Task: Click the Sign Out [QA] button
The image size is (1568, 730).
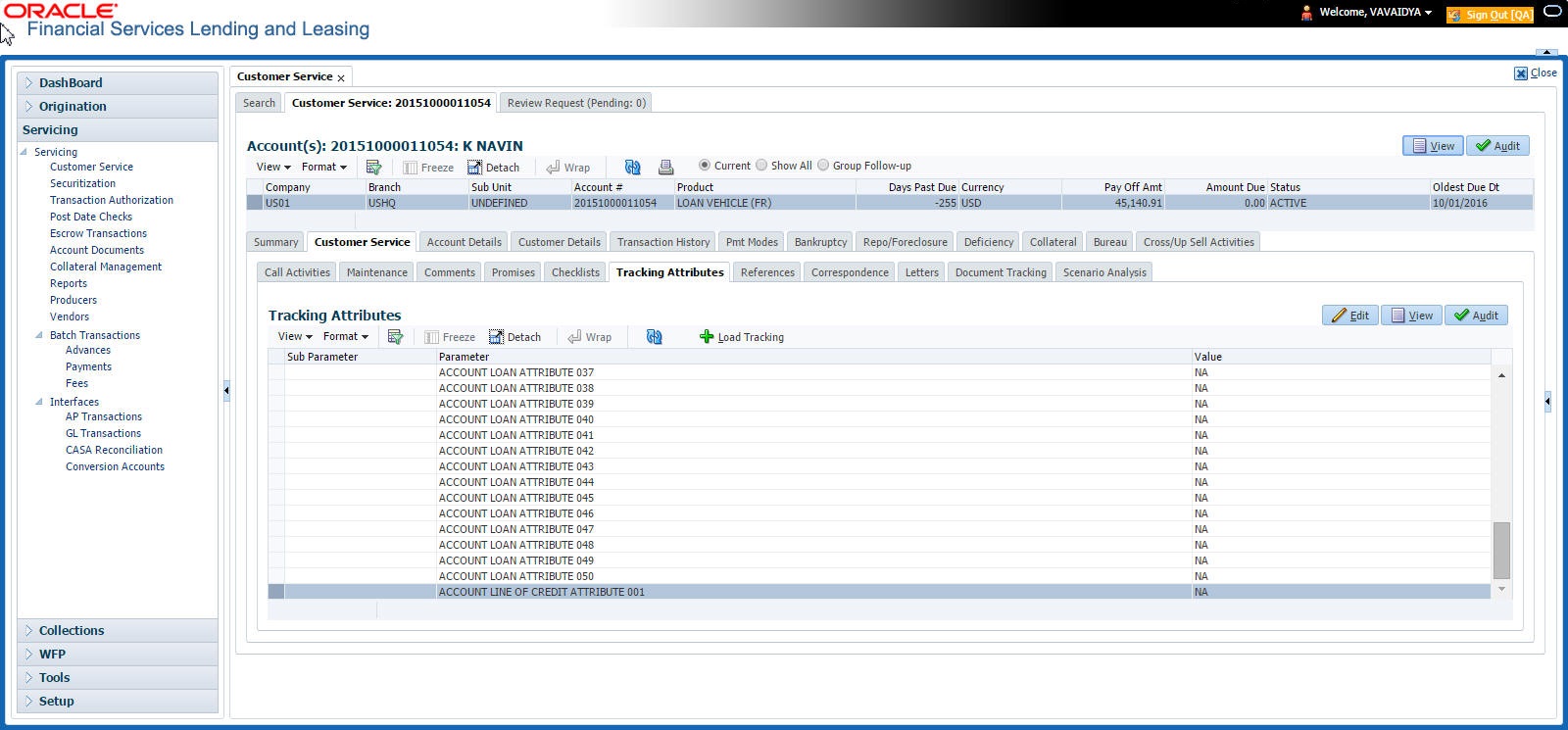Action: tap(1490, 15)
